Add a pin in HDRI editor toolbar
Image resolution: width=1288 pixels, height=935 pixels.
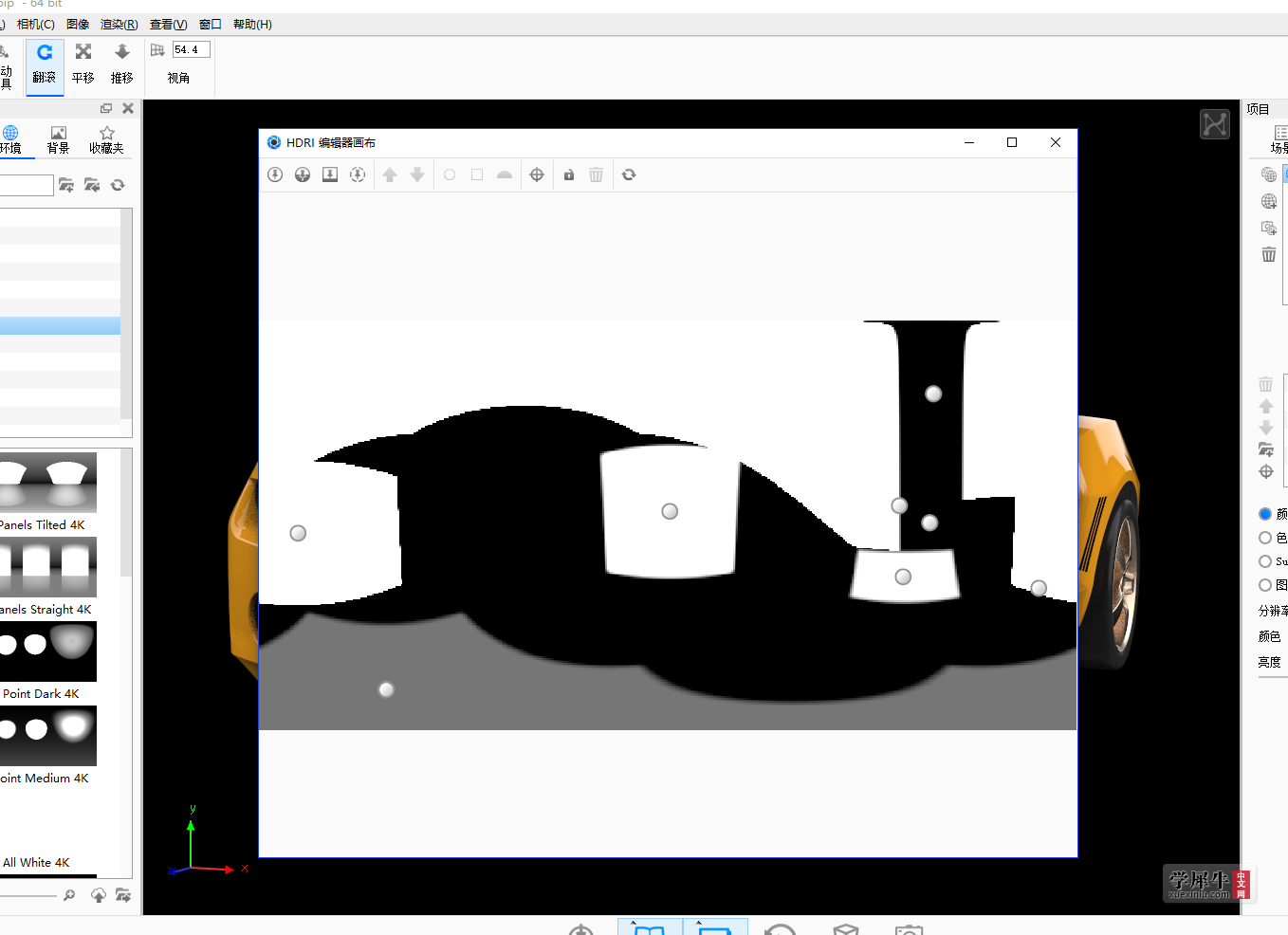click(275, 174)
